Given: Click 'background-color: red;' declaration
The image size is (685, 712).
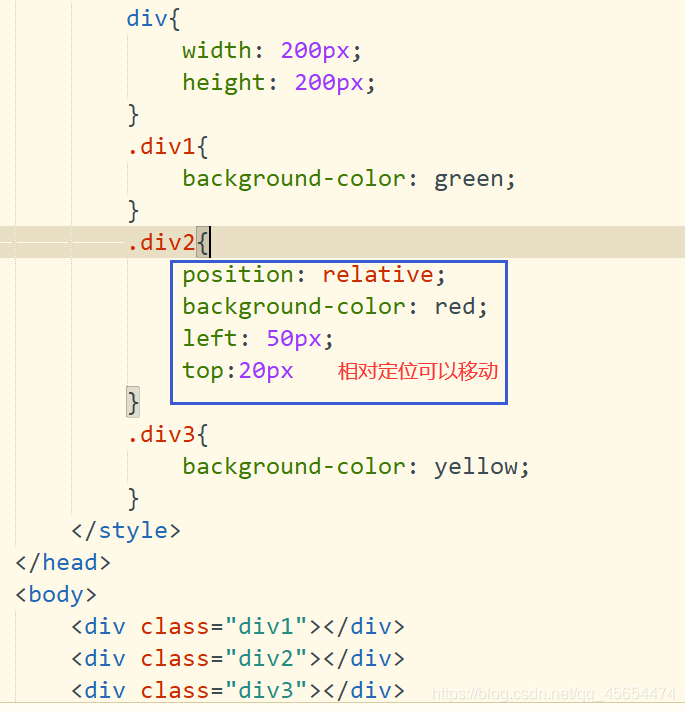Looking at the screenshot, I should 335,307.
